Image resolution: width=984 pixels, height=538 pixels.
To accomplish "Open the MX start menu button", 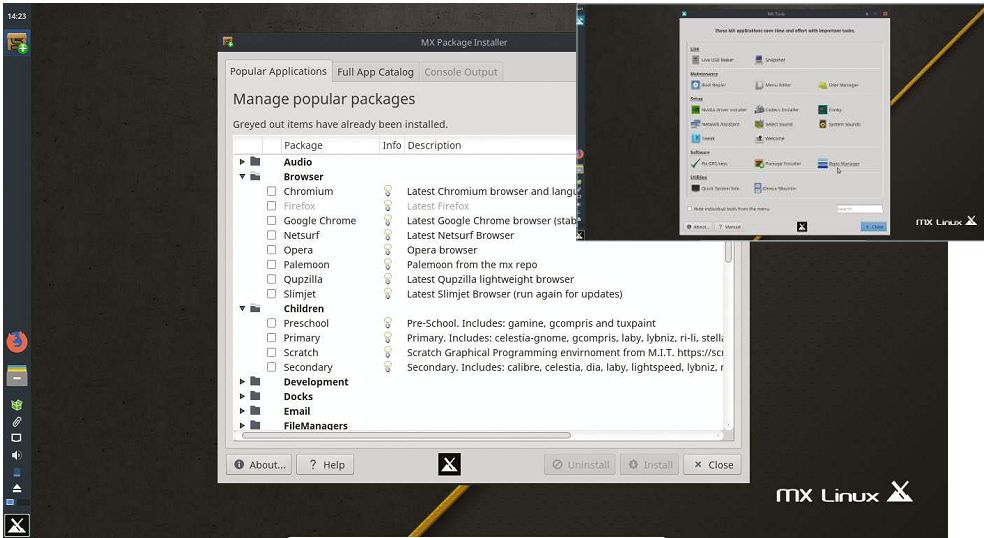I will tap(17, 525).
